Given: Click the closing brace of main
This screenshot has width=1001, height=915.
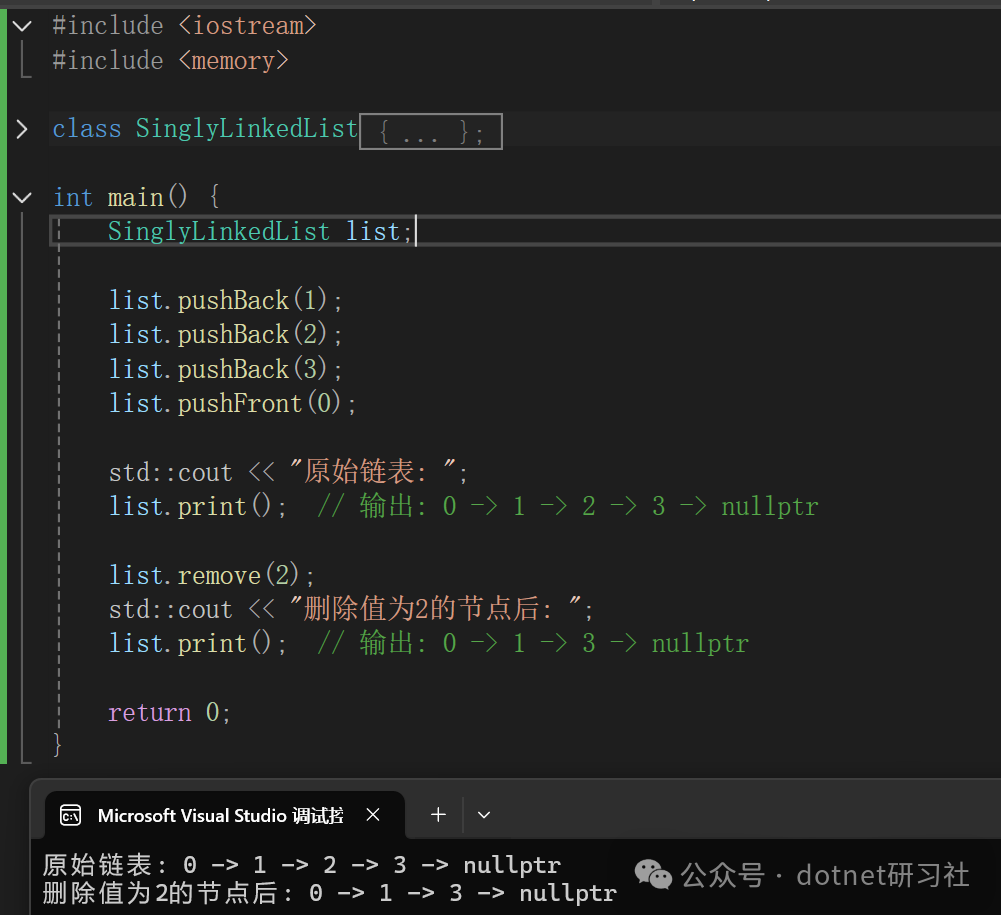Looking at the screenshot, I should click(57, 745).
